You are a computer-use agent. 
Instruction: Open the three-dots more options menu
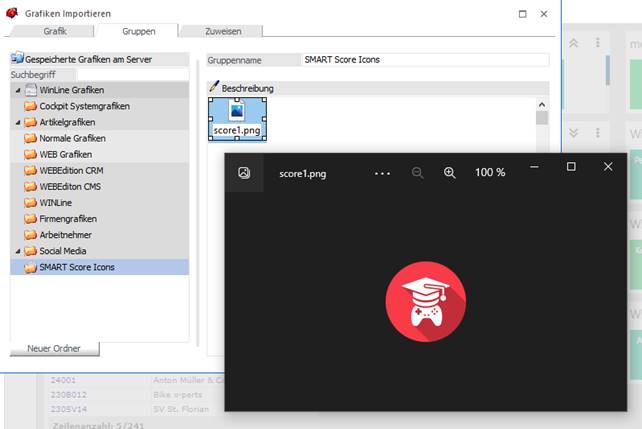pos(382,172)
